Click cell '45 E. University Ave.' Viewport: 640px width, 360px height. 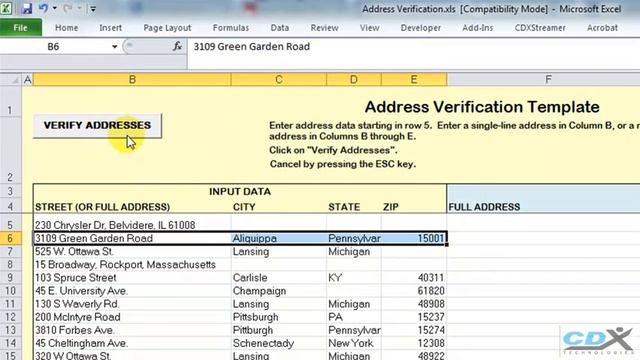coord(132,291)
